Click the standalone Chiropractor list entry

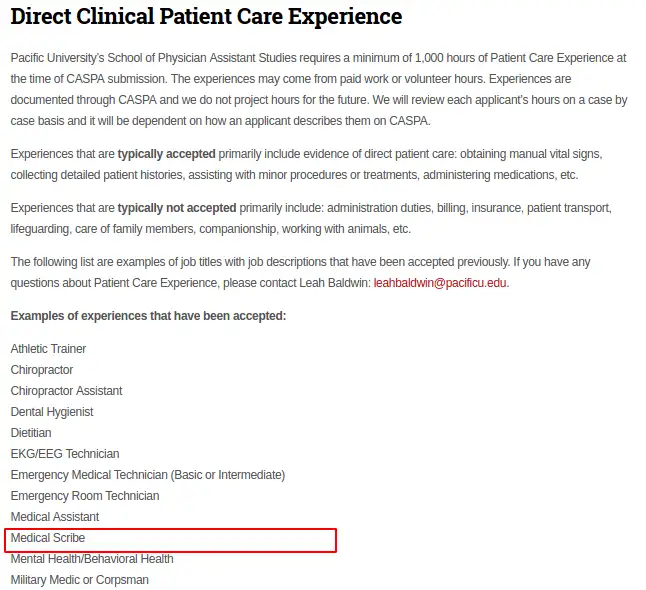pos(42,370)
